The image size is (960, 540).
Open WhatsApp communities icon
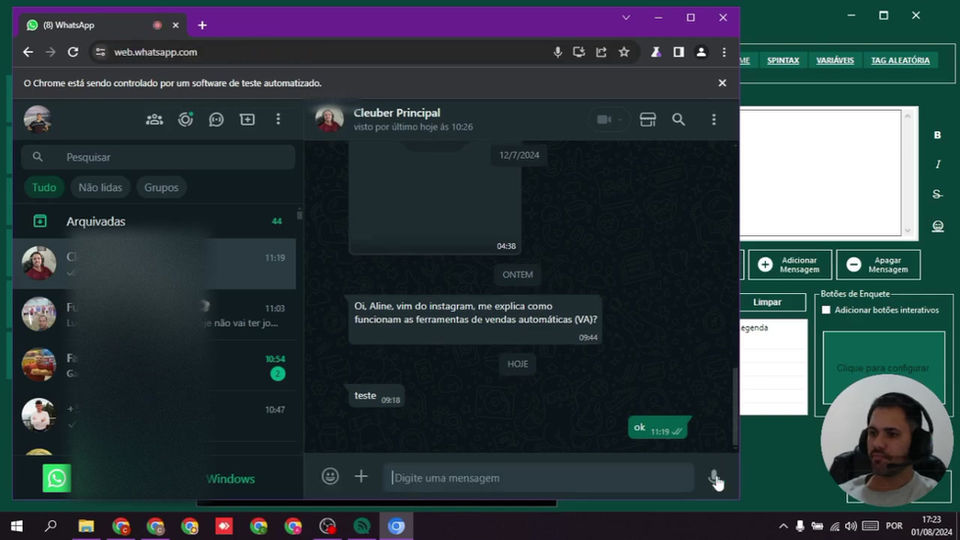click(154, 119)
